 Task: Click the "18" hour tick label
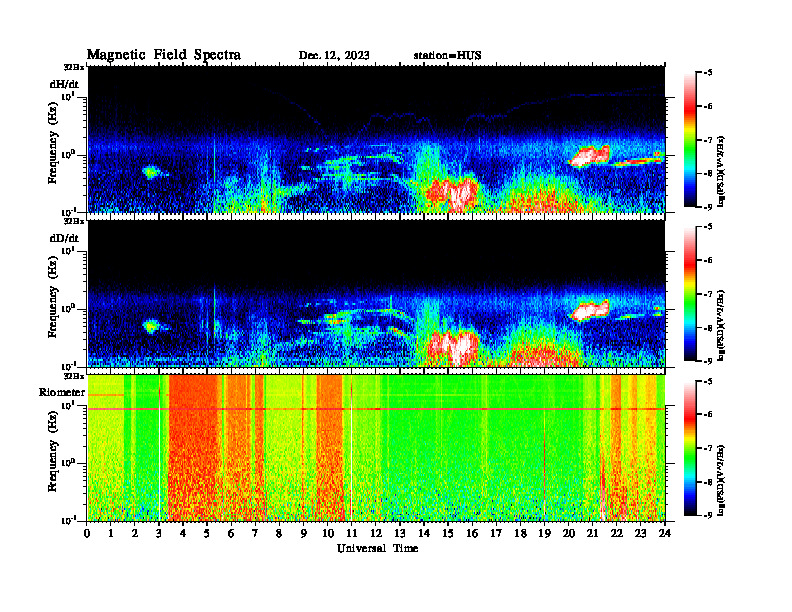(x=520, y=533)
